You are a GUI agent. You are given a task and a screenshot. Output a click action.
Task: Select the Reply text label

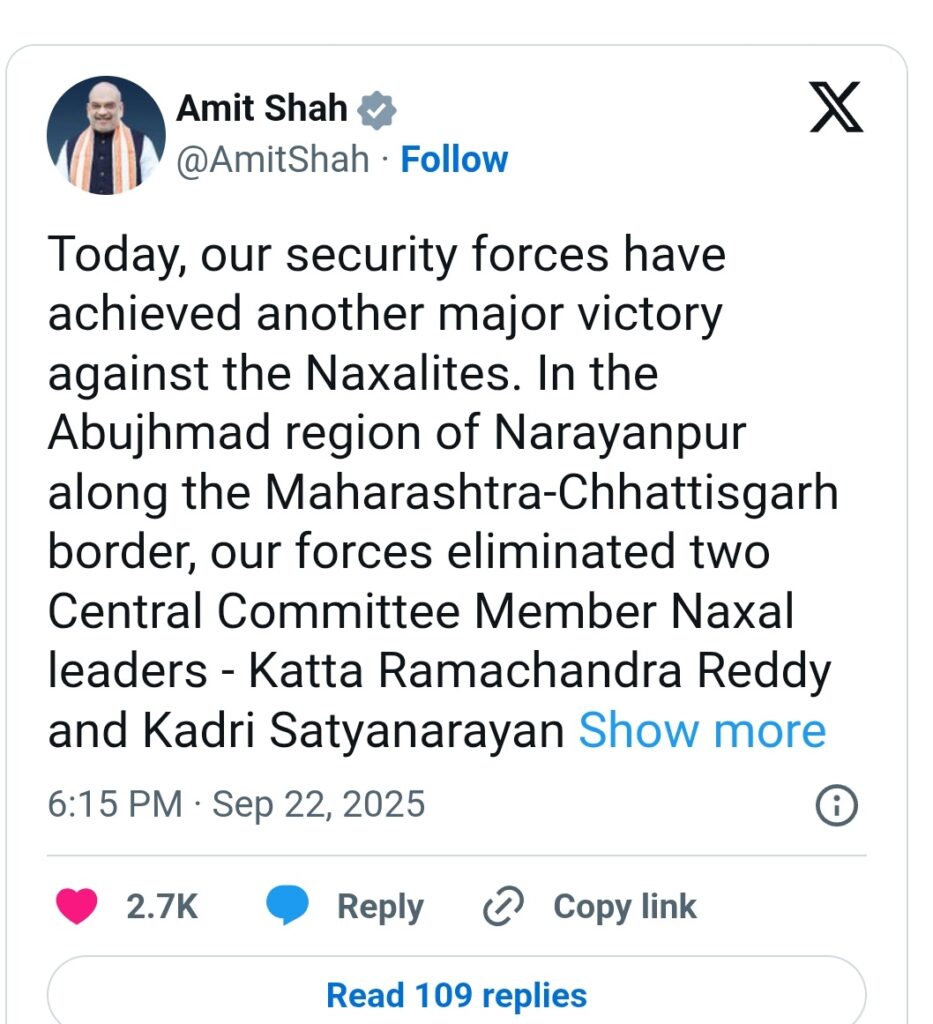click(380, 907)
